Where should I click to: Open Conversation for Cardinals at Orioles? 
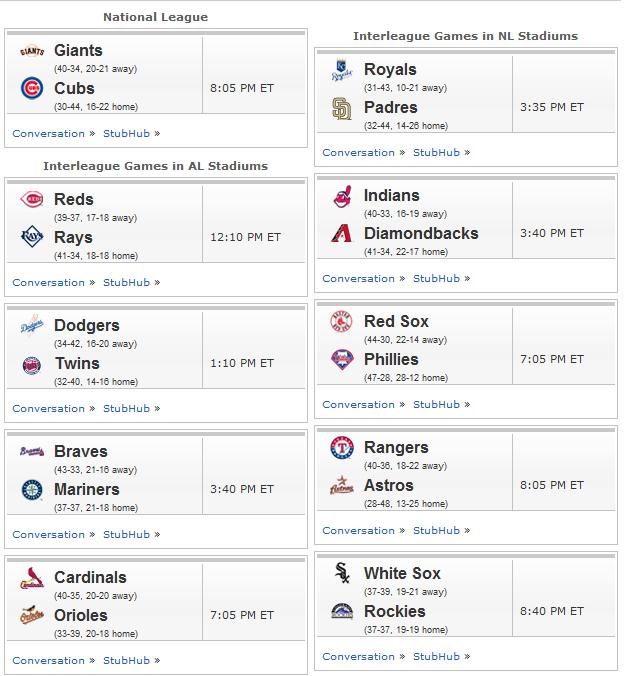[x=49, y=660]
